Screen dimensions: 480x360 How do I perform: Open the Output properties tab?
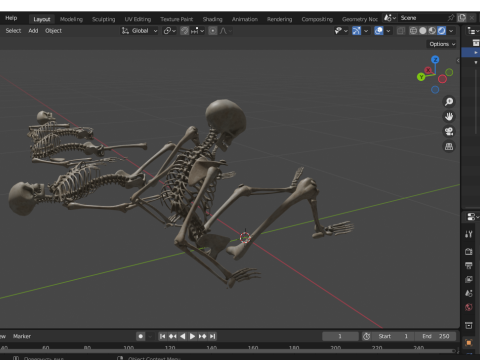(469, 265)
